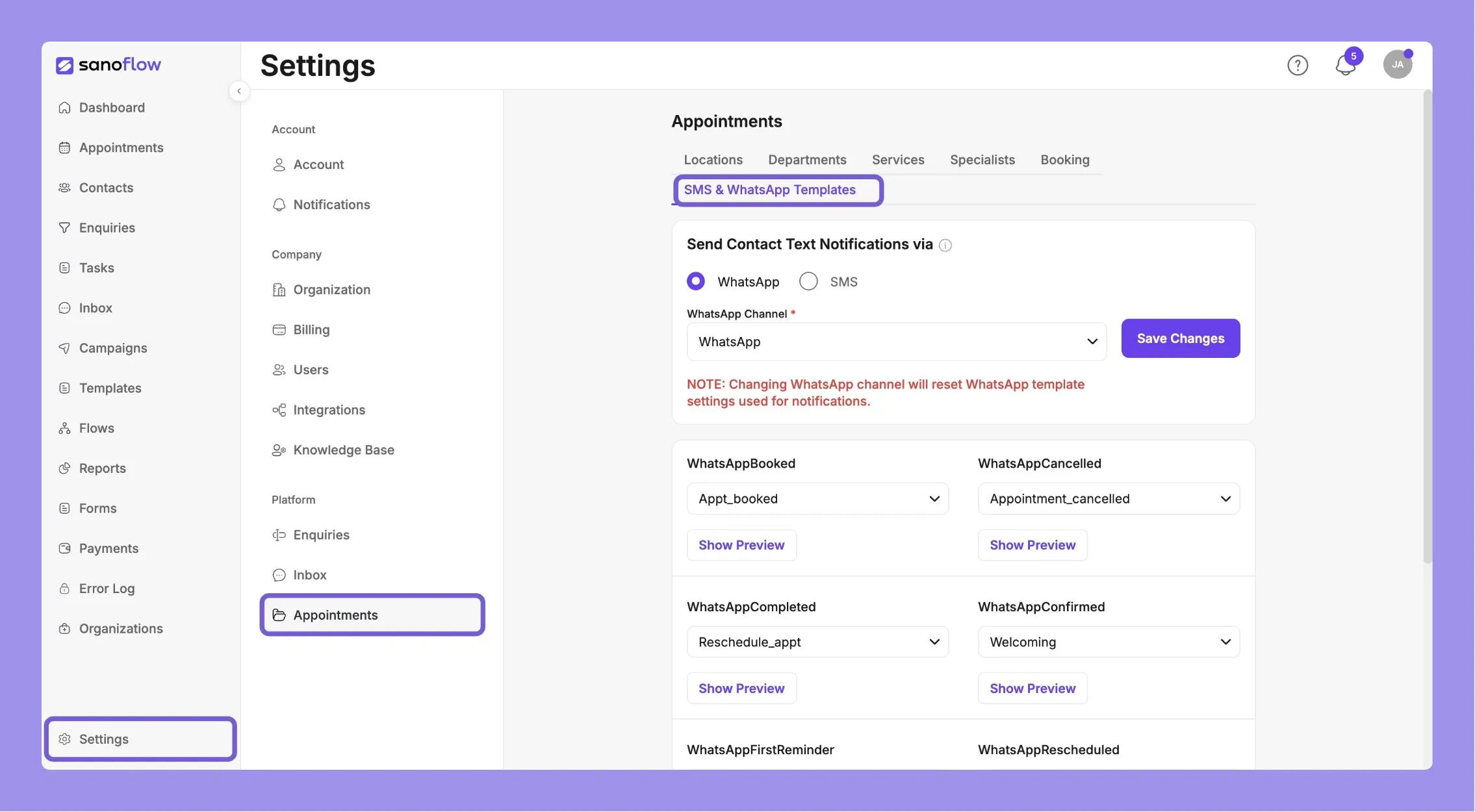Viewport: 1475px width, 812px height.
Task: Select the SMS radio button
Action: coord(808,281)
